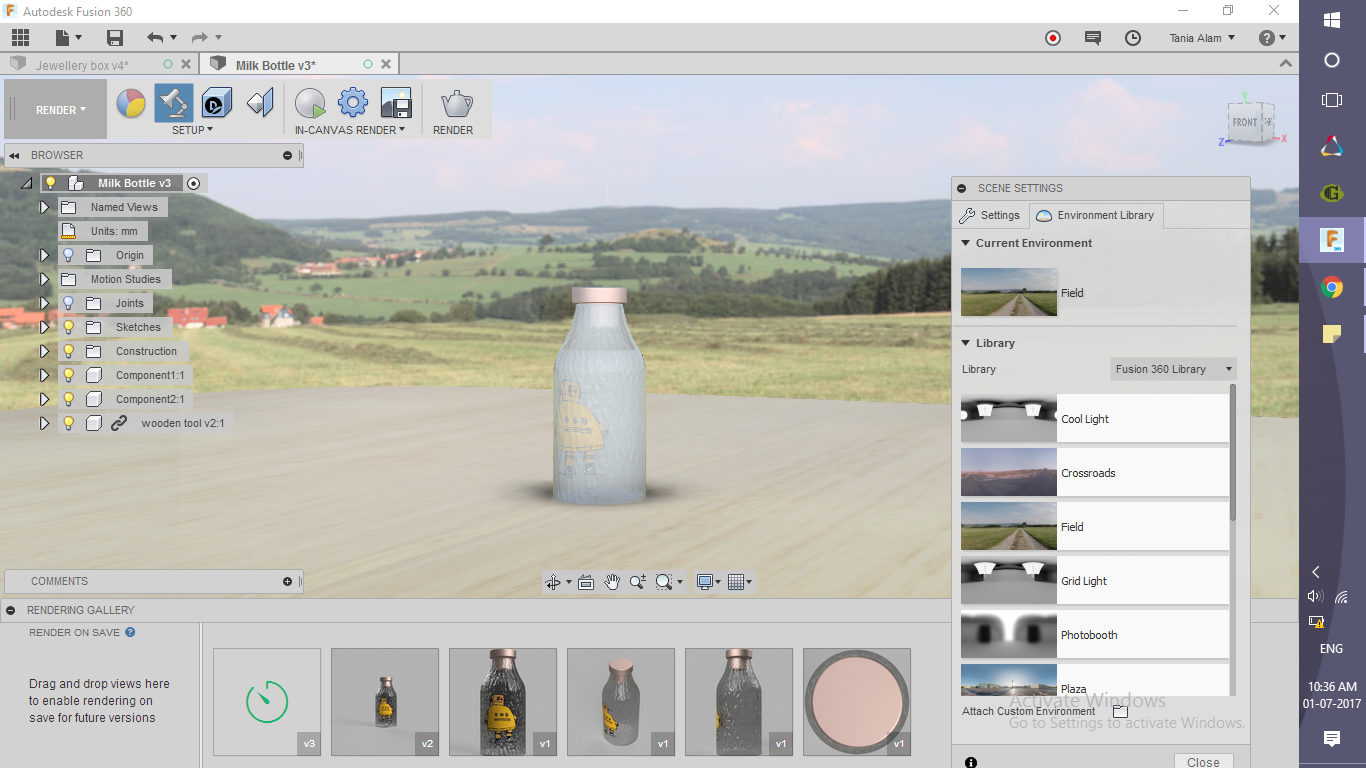Select the Environment Library tab

[1096, 215]
